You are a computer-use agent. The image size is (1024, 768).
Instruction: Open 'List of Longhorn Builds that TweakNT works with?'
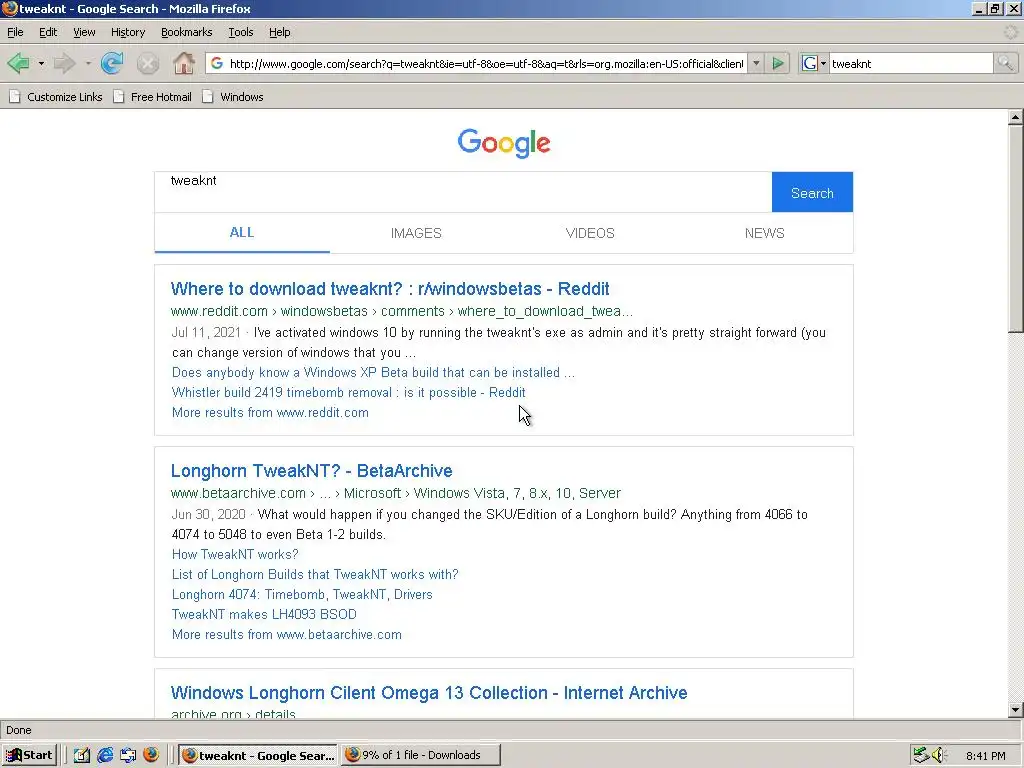point(315,575)
